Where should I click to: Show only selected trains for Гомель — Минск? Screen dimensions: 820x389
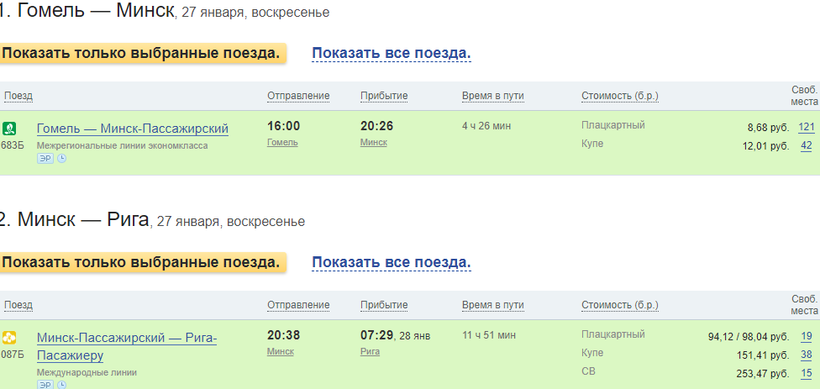142,53
